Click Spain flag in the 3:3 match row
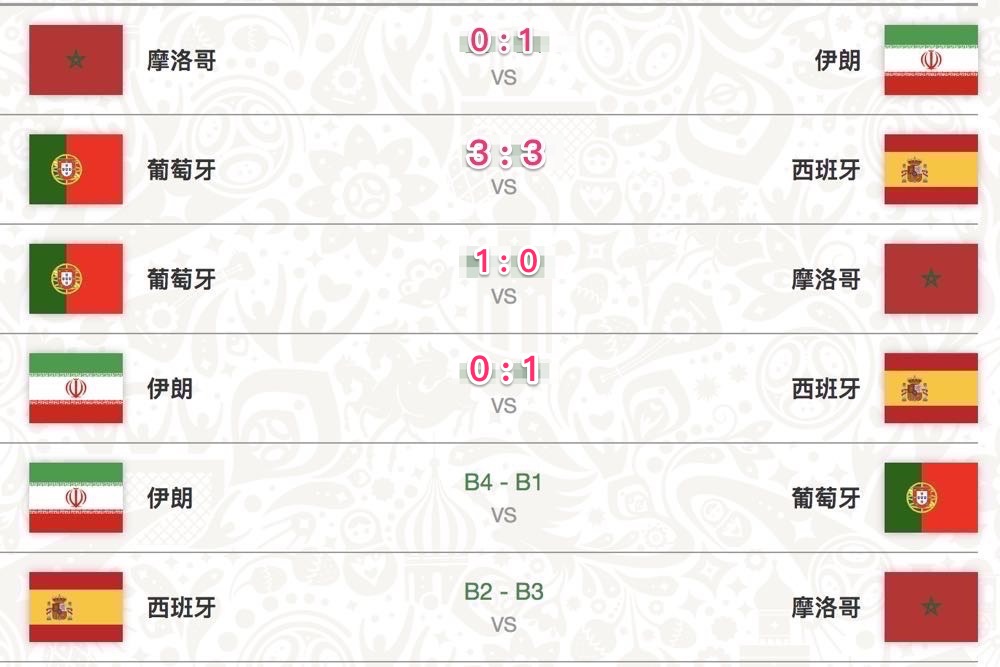Viewport: 1000px width, 667px height. pyautogui.click(x=931, y=170)
